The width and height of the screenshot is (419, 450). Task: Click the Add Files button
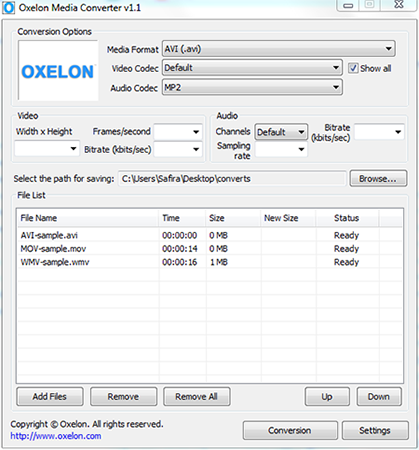[50, 396]
